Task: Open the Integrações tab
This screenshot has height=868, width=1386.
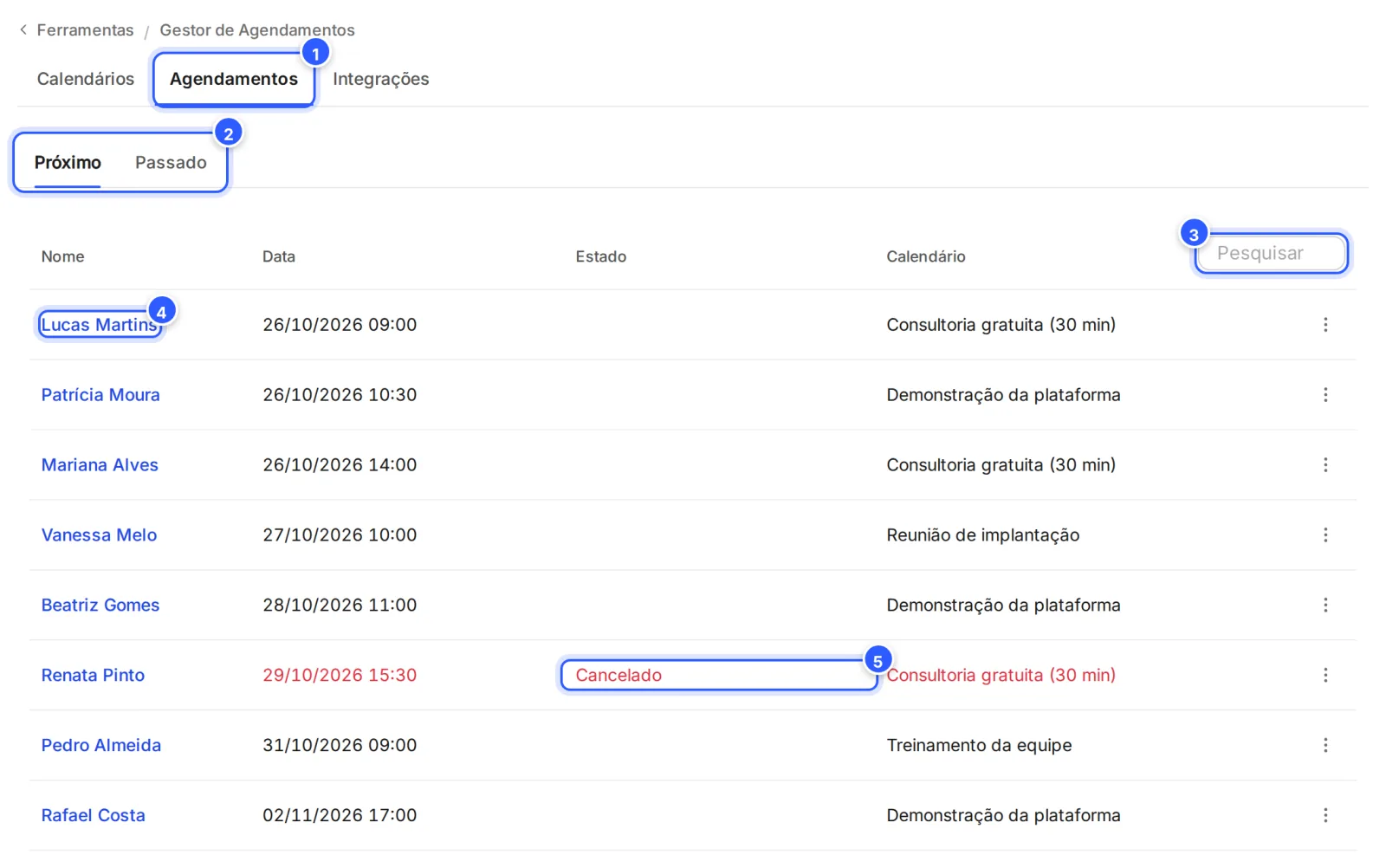Action: pyautogui.click(x=381, y=79)
